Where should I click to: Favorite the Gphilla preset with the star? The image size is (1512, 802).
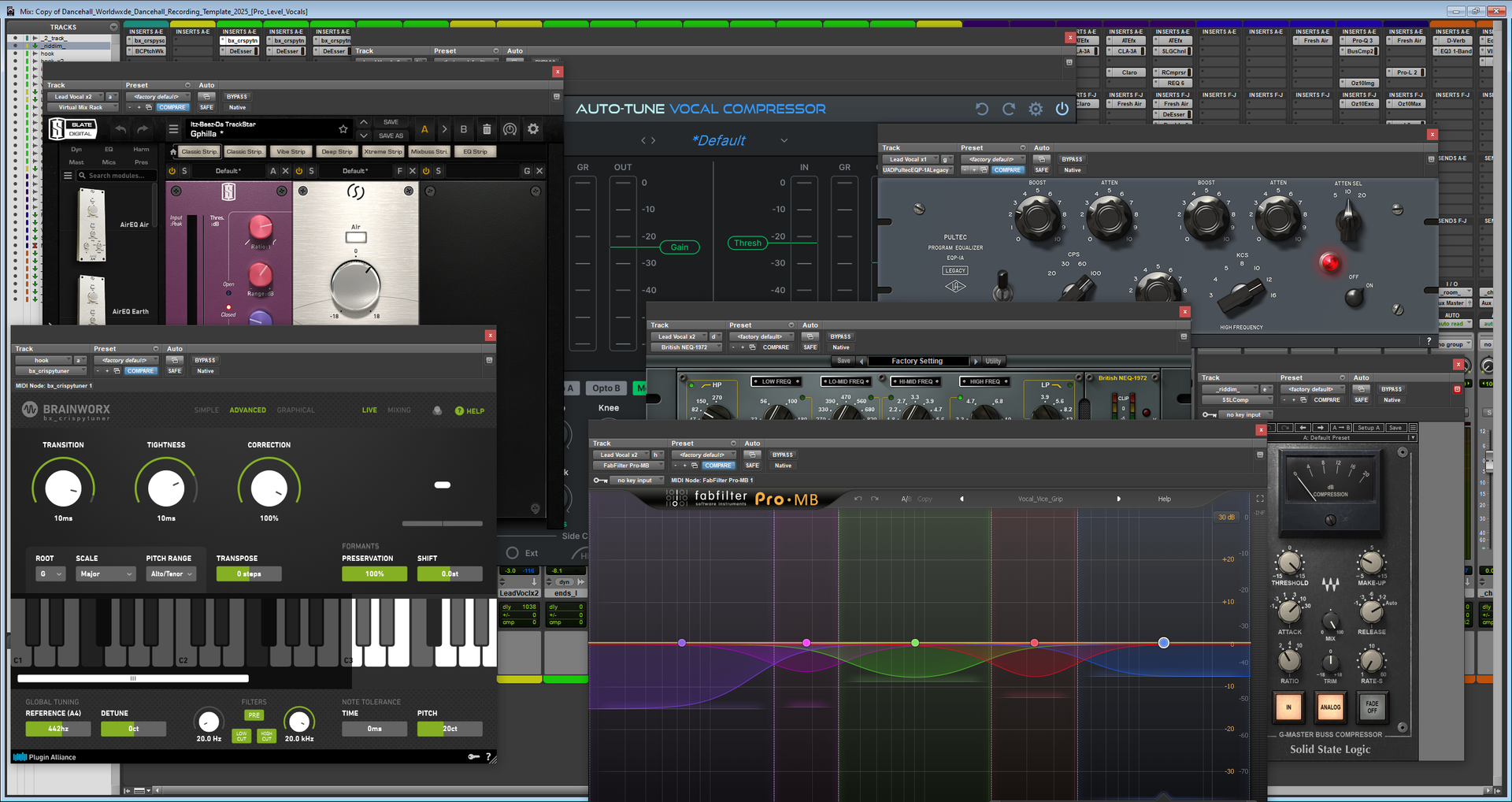343,129
